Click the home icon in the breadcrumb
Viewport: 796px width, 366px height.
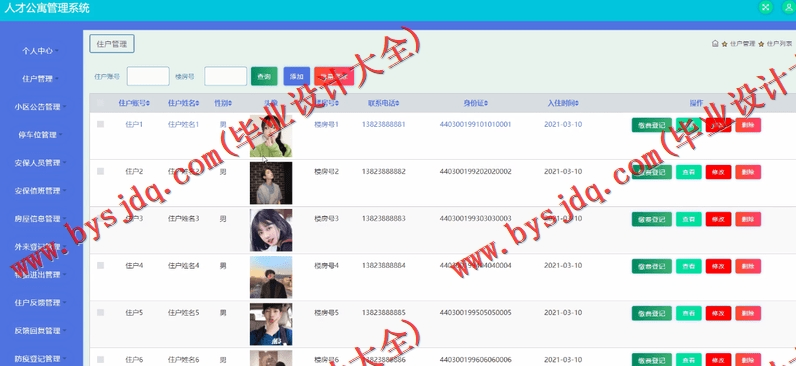pyautogui.click(x=715, y=44)
